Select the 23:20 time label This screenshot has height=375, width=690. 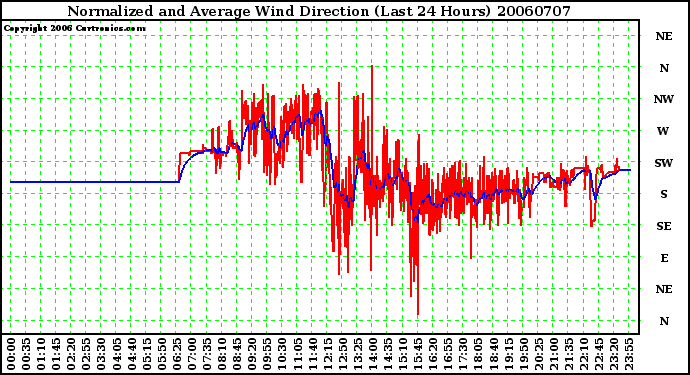coord(613,354)
